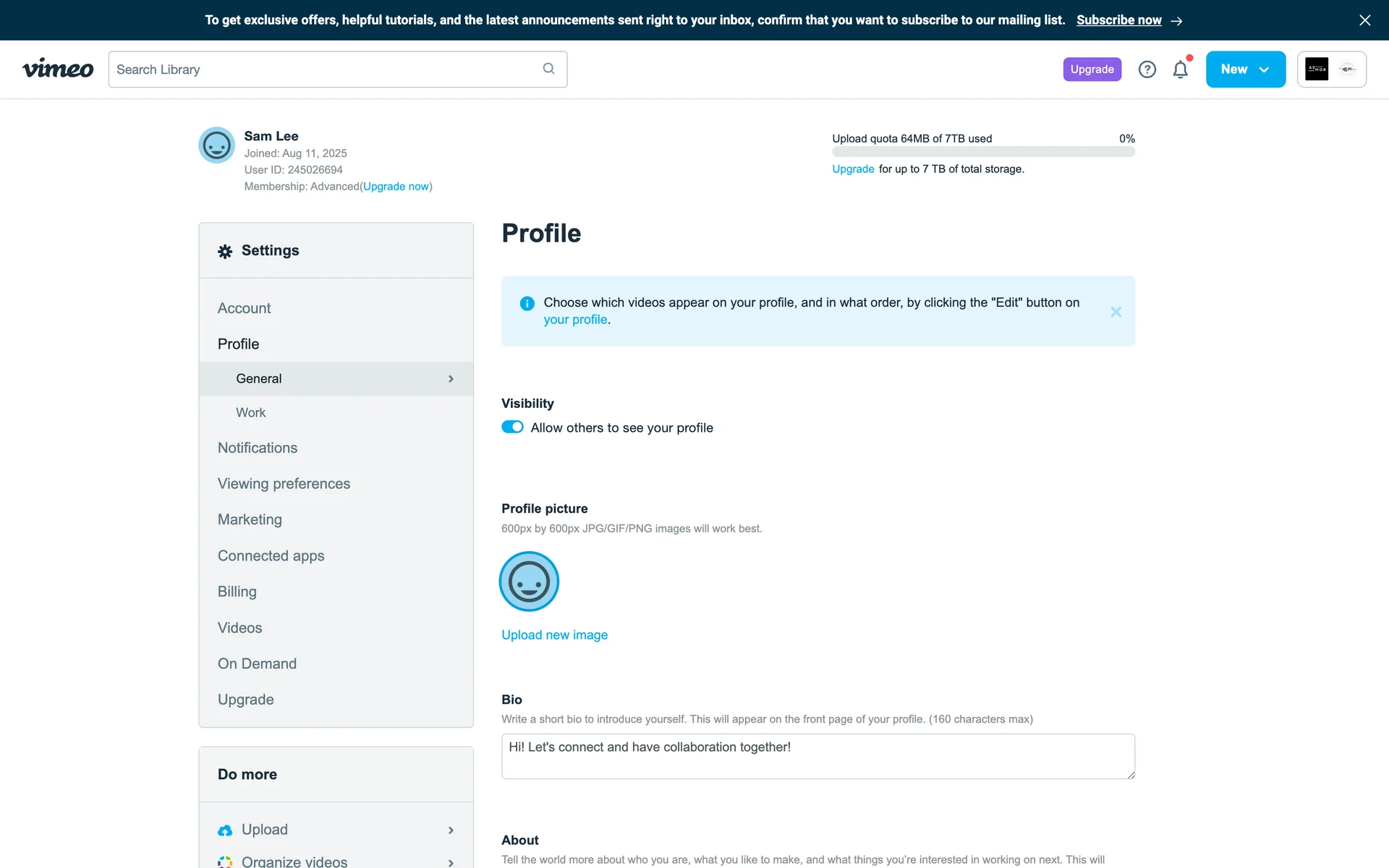Click in the Bio text field
Screen dimensions: 1389x868
(x=817, y=757)
